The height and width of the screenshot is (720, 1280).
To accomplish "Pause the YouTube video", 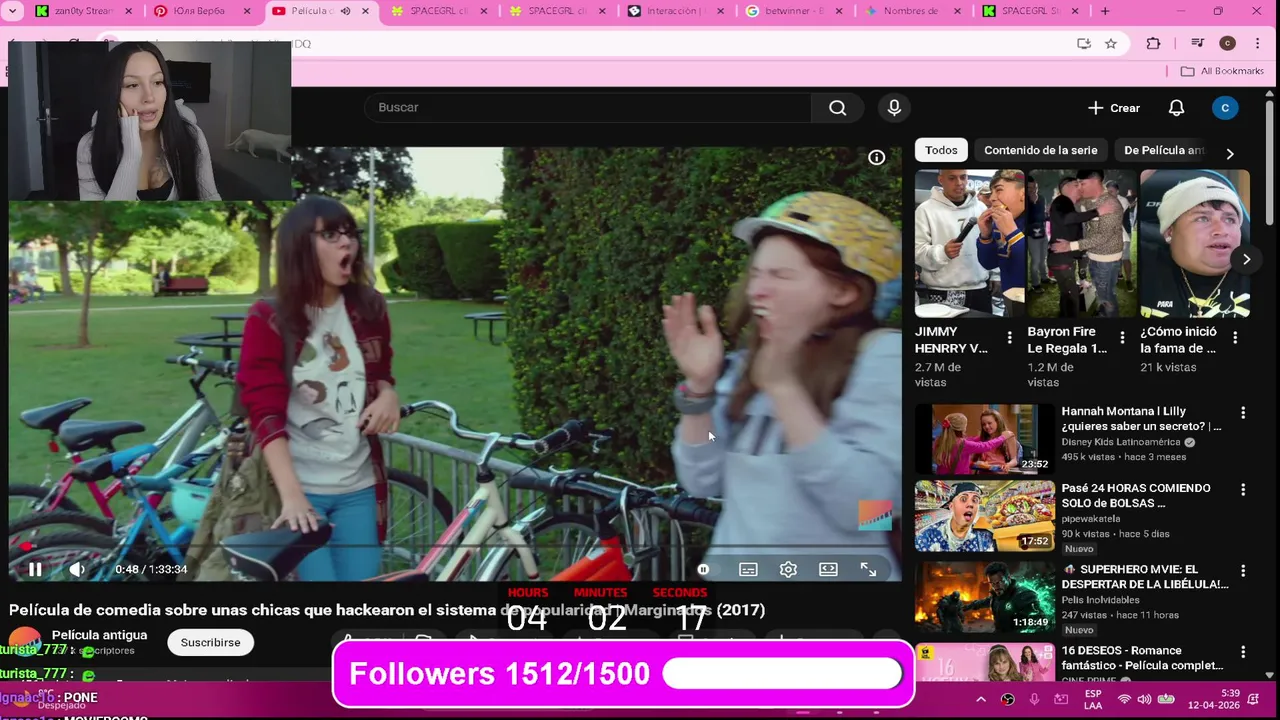I will coord(35,569).
